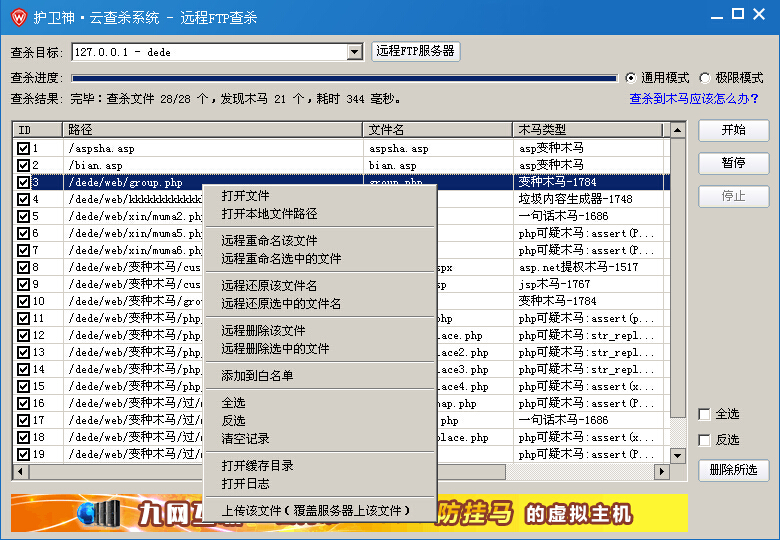Click the red shield app logo
Screen dimensions: 780x540
pos(18,17)
